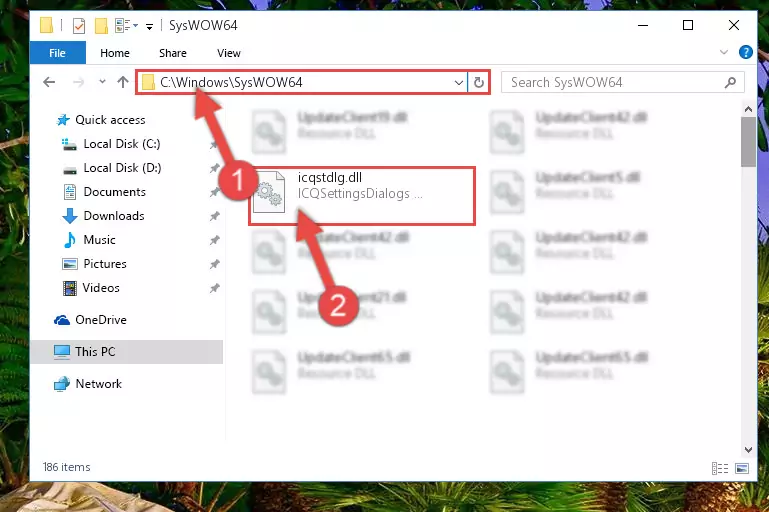Click the vertical scrollbar thumb
Image resolution: width=769 pixels, height=512 pixels.
748,142
